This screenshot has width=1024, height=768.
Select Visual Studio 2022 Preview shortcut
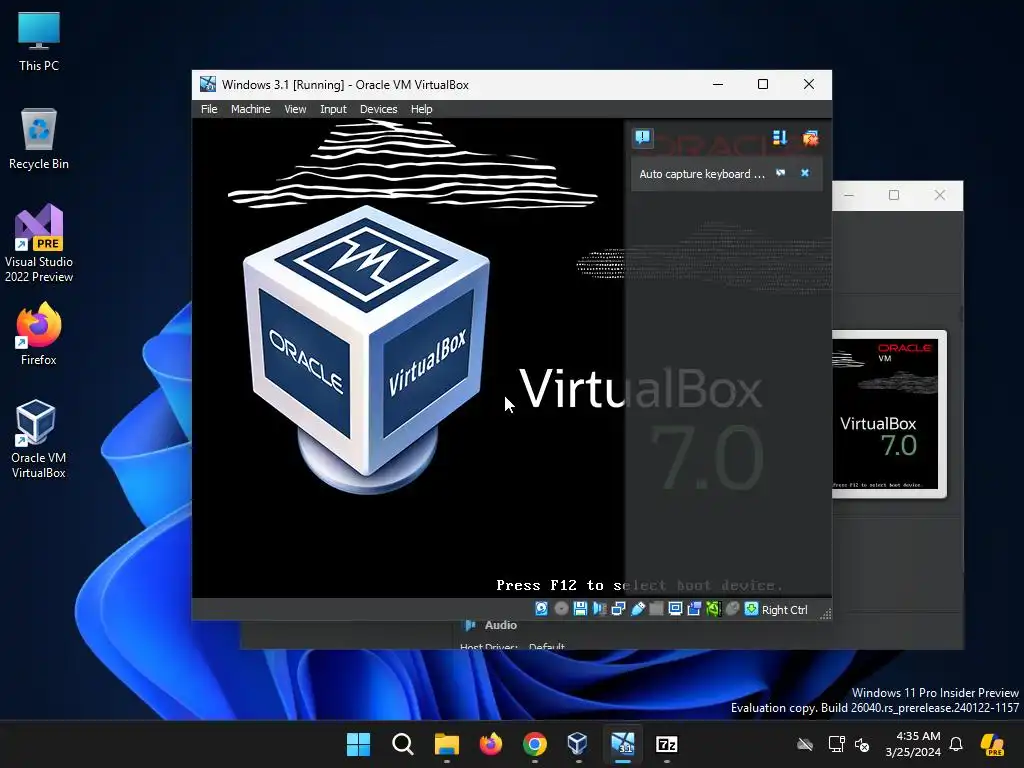tap(39, 244)
